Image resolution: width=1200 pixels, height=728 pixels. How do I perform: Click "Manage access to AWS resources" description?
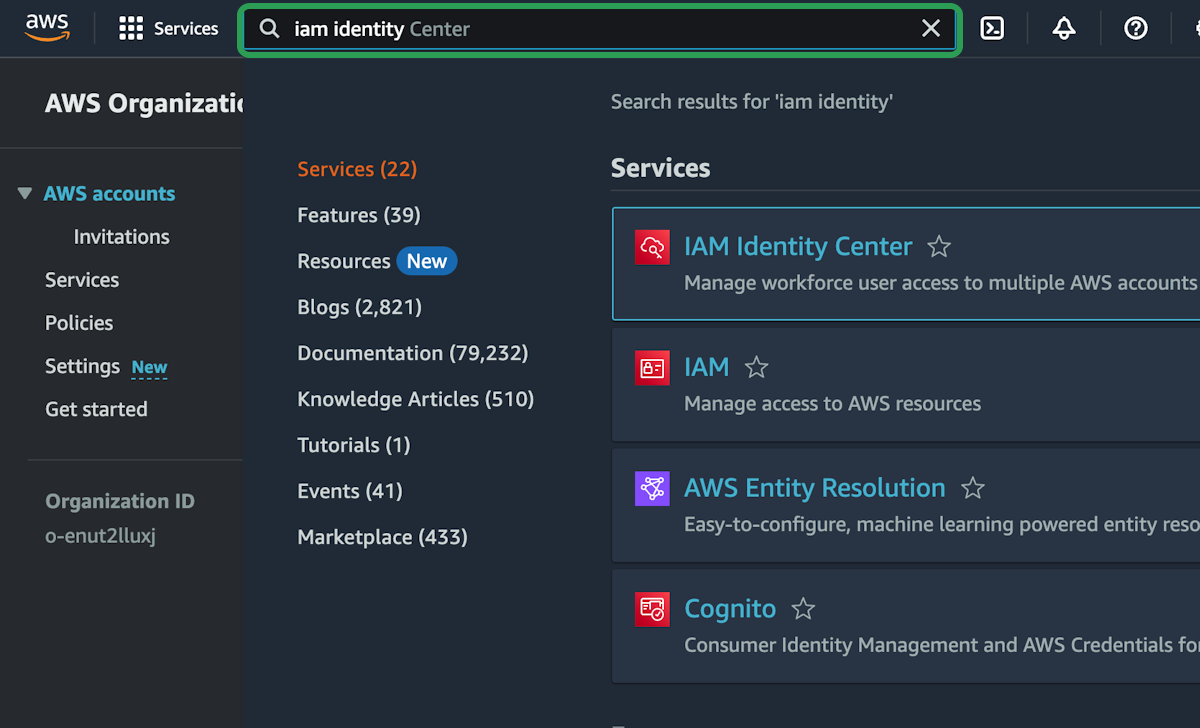click(832, 404)
